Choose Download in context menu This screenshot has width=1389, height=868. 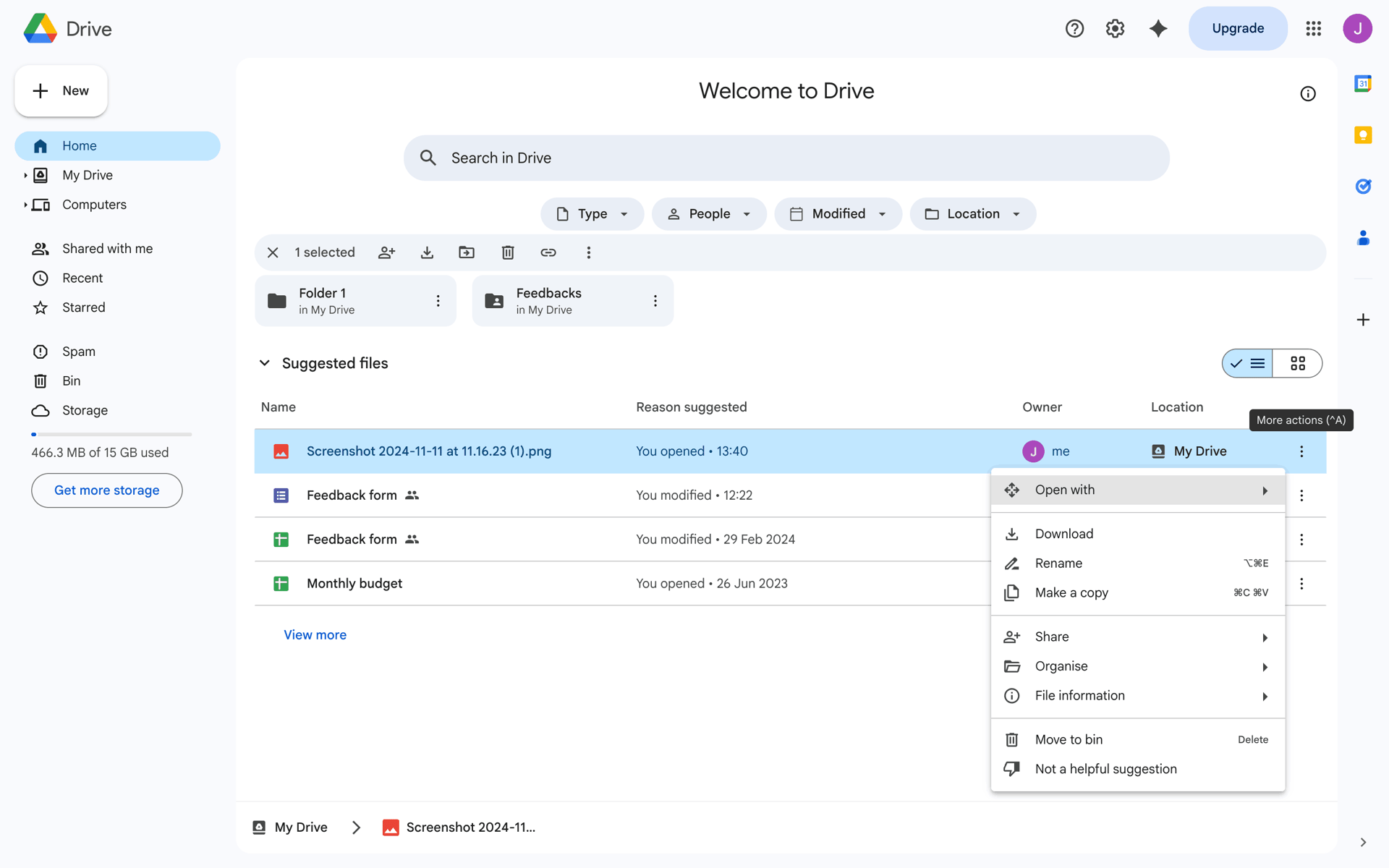[1138, 534]
